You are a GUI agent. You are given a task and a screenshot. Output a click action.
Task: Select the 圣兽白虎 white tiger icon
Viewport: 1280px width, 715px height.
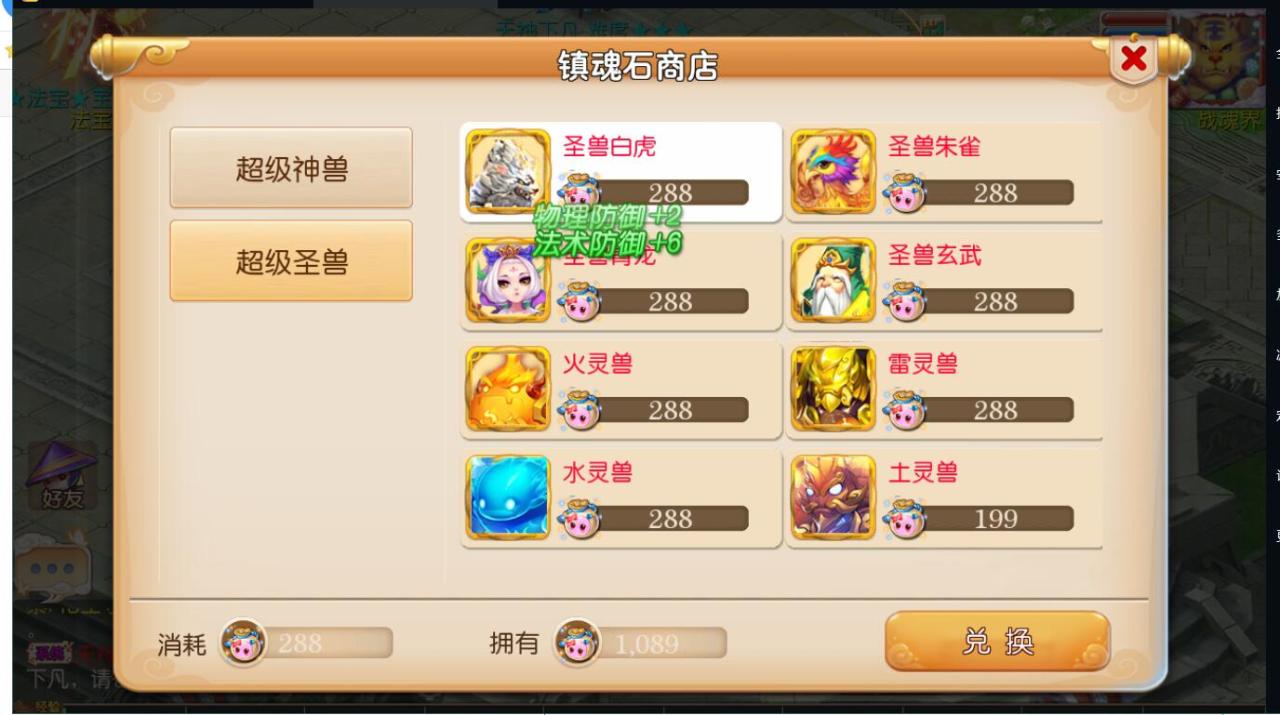coord(508,171)
